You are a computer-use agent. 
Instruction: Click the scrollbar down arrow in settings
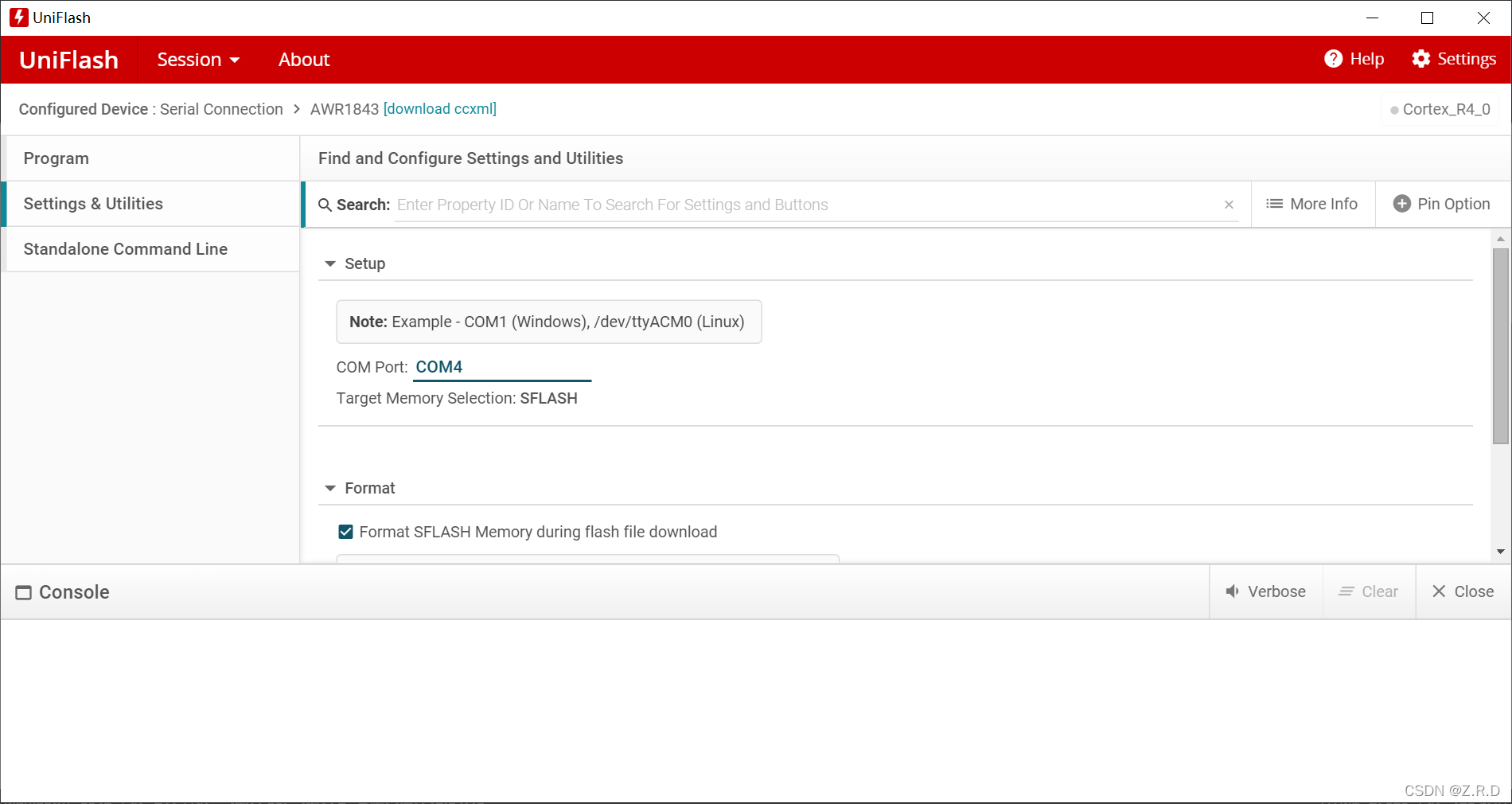tap(1500, 551)
